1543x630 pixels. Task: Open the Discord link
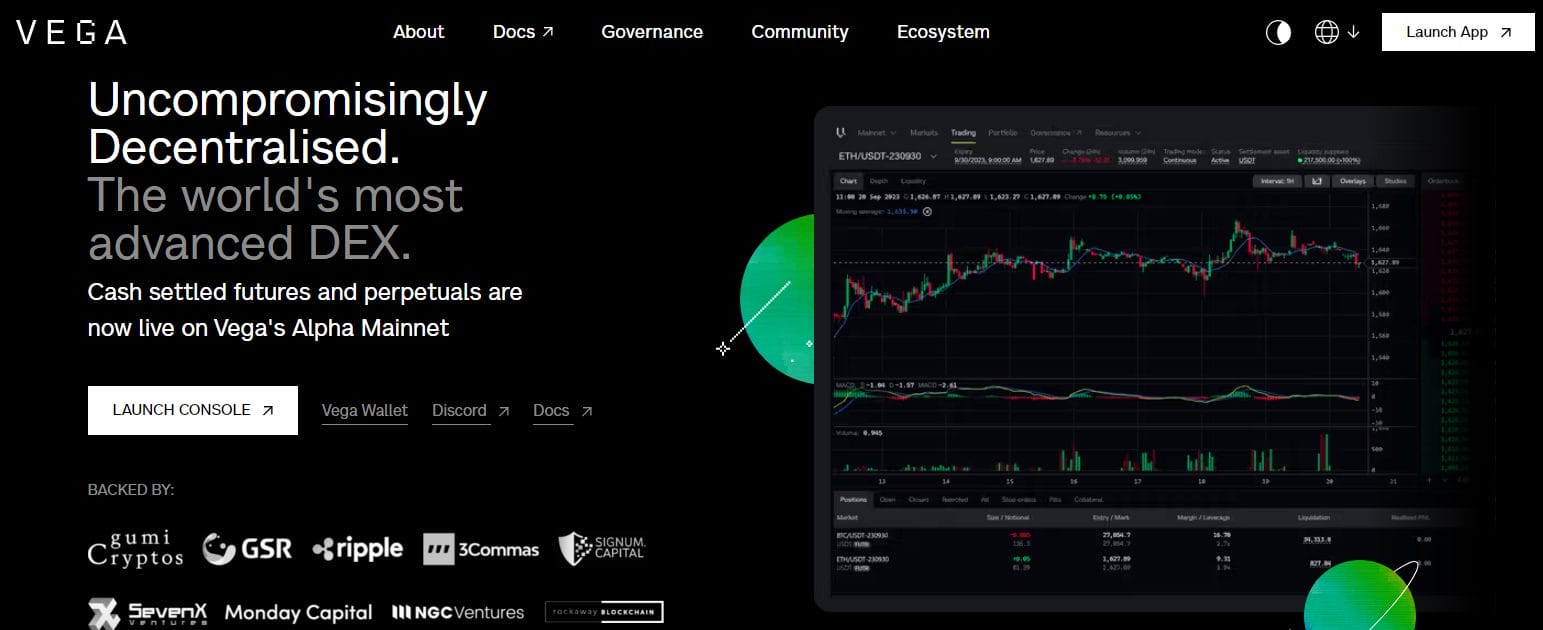click(460, 410)
